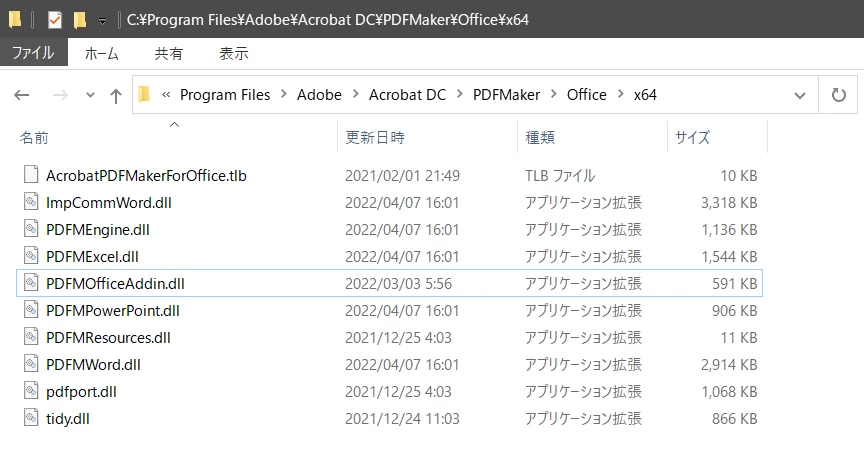
Task: Switch to the 表示 ribbon tab
Action: (x=234, y=53)
